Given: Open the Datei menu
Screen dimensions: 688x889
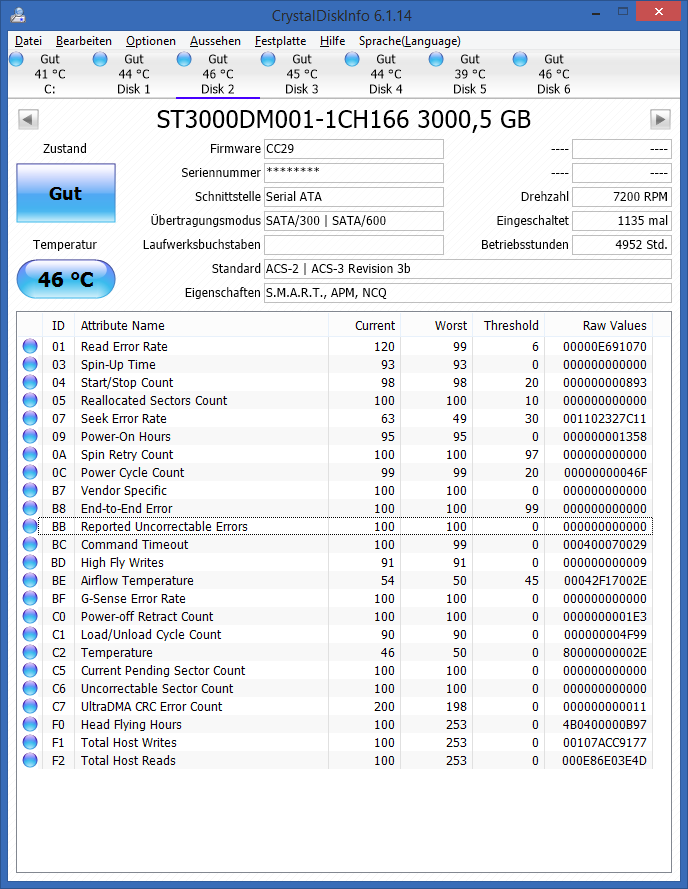Looking at the screenshot, I should point(28,41).
